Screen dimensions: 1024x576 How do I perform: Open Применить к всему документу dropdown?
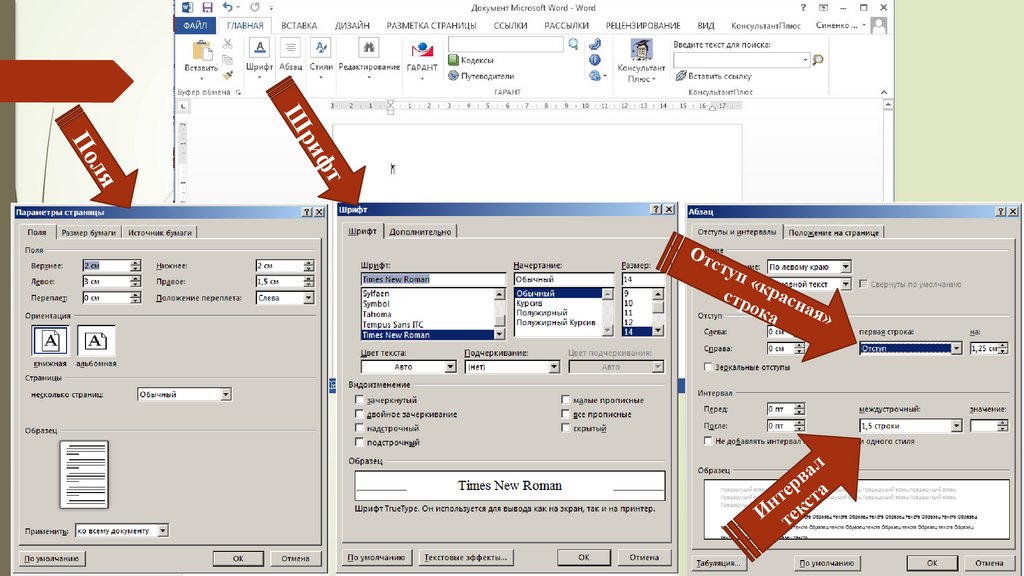122,531
